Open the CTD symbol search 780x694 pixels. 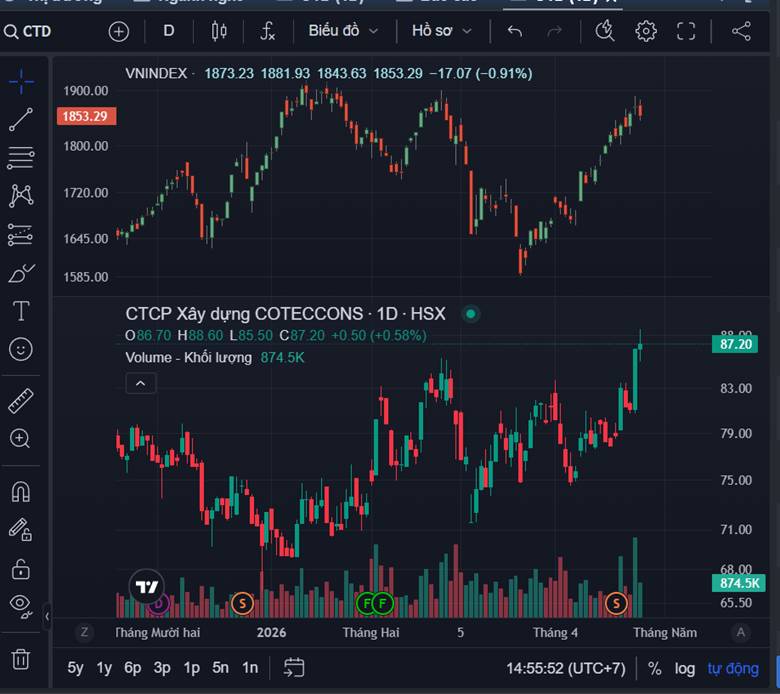(28, 31)
